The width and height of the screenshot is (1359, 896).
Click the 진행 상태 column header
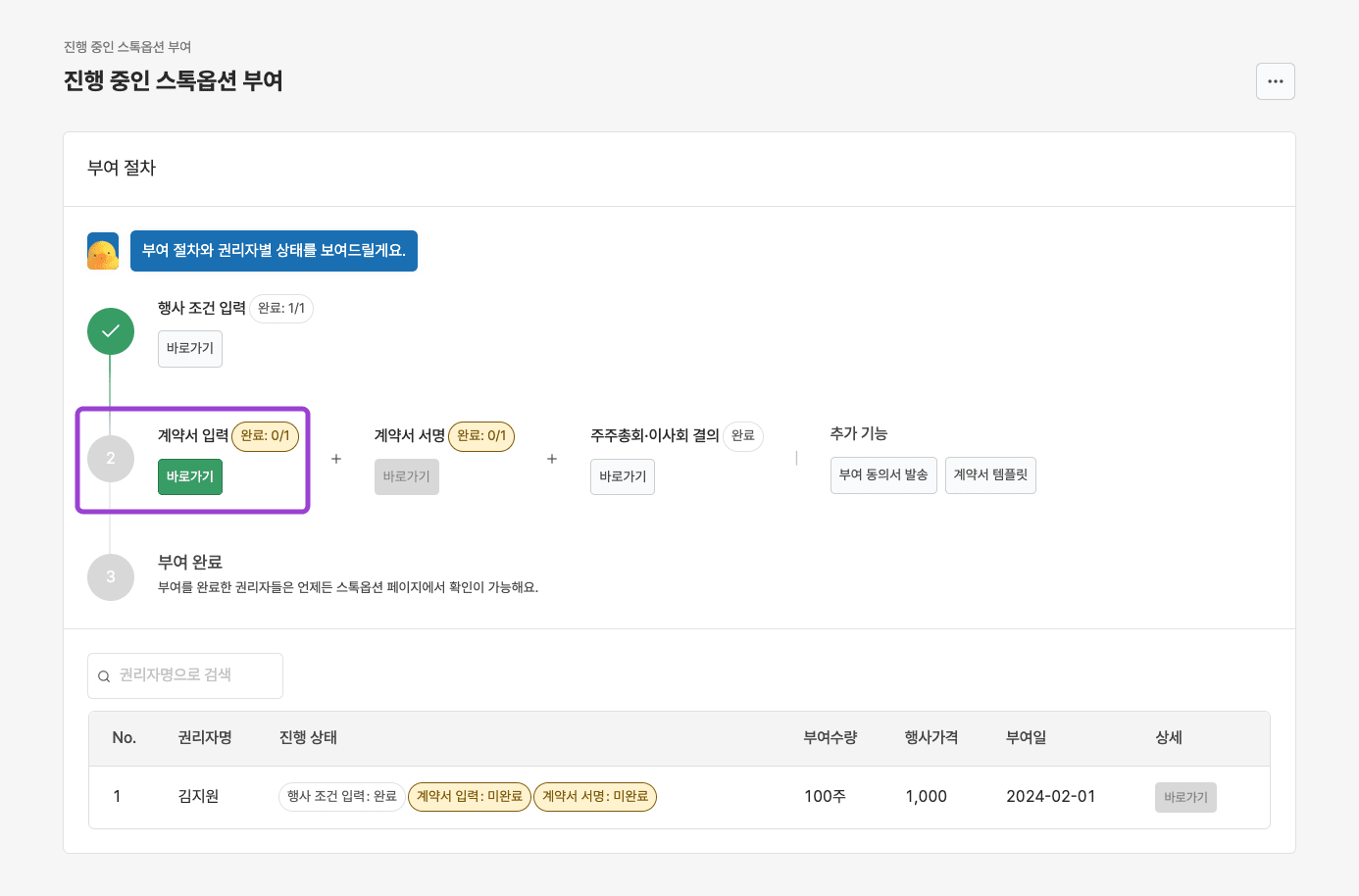[x=308, y=738]
